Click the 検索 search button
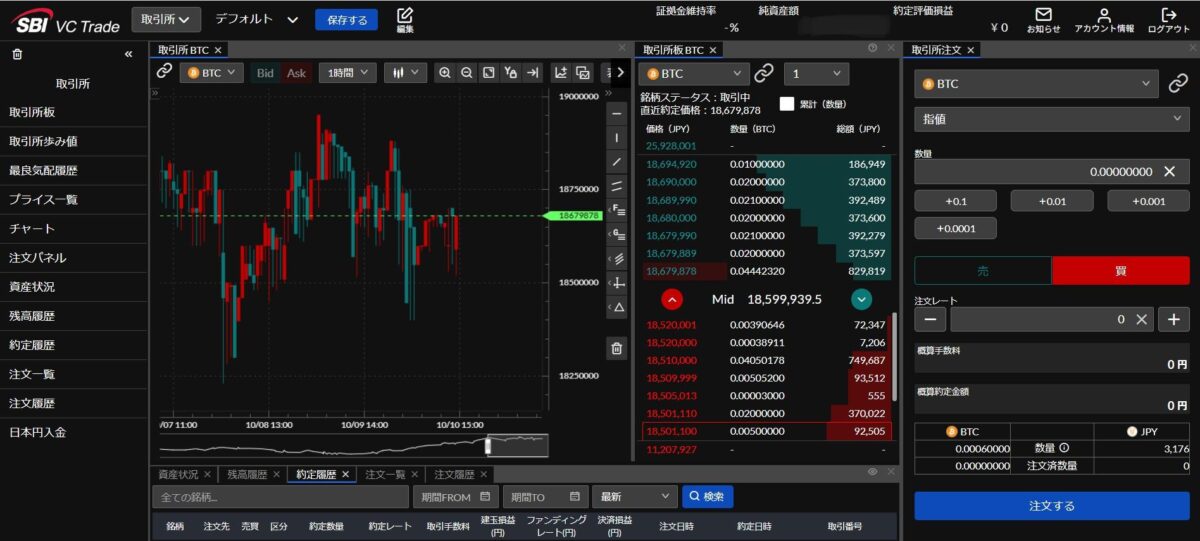This screenshot has height=541, width=1200. tap(708, 496)
